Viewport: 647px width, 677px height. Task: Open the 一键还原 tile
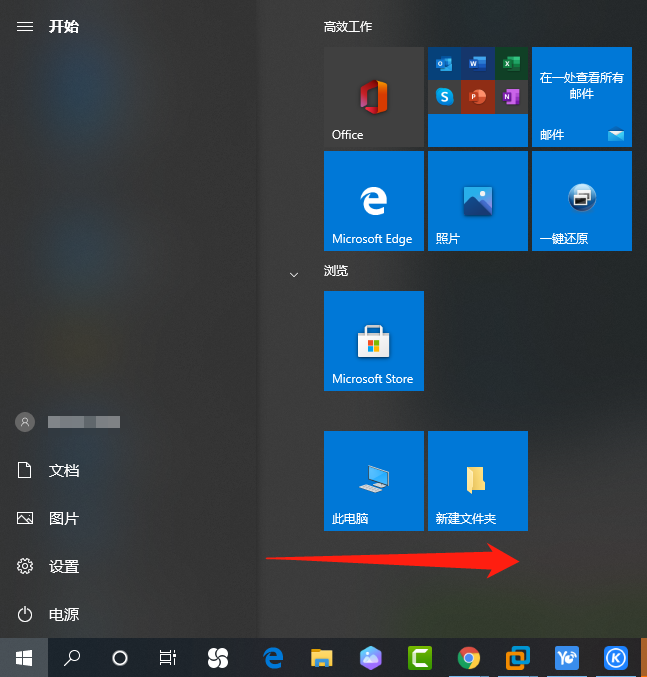point(581,201)
